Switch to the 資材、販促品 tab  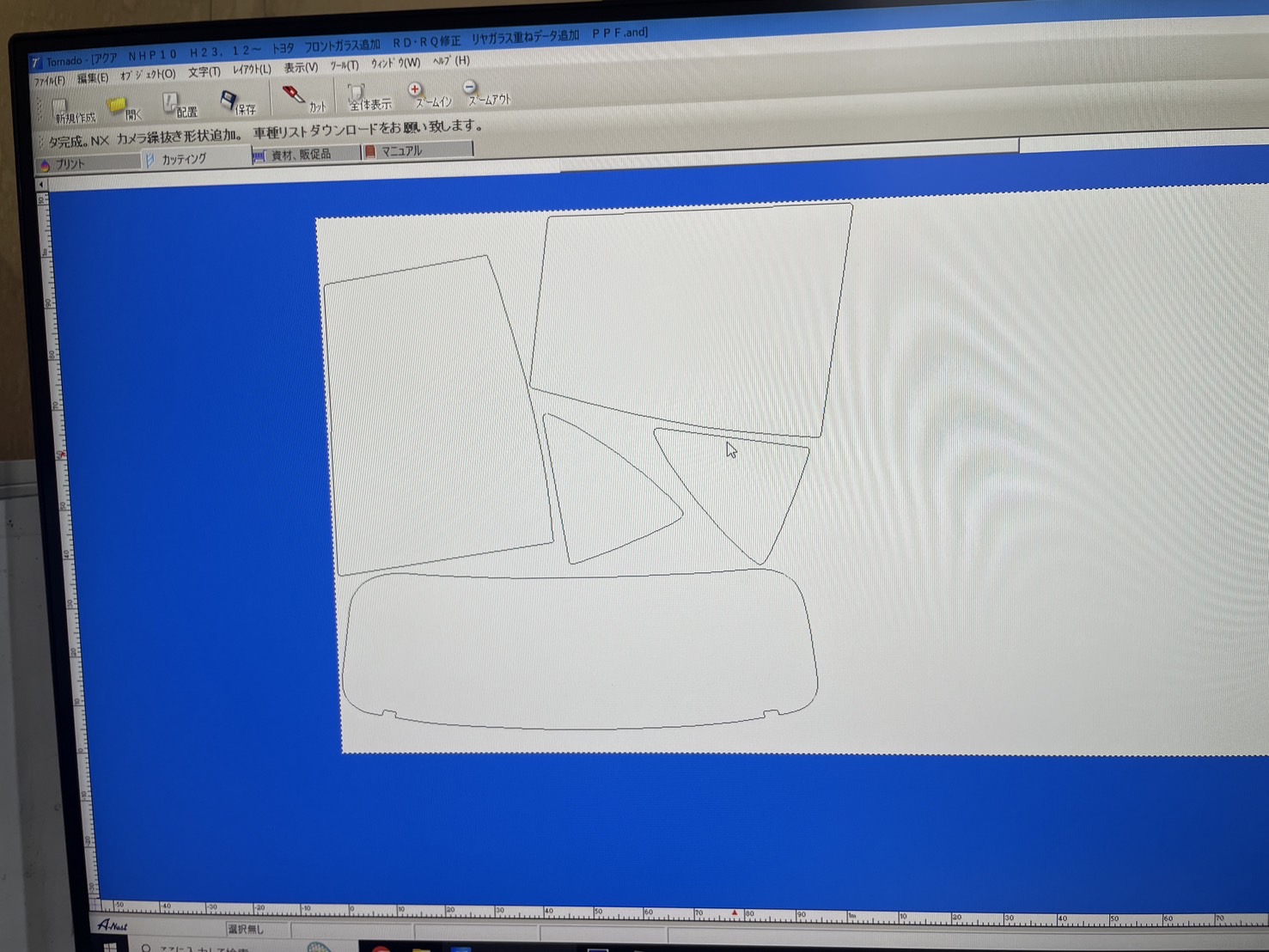click(306, 155)
